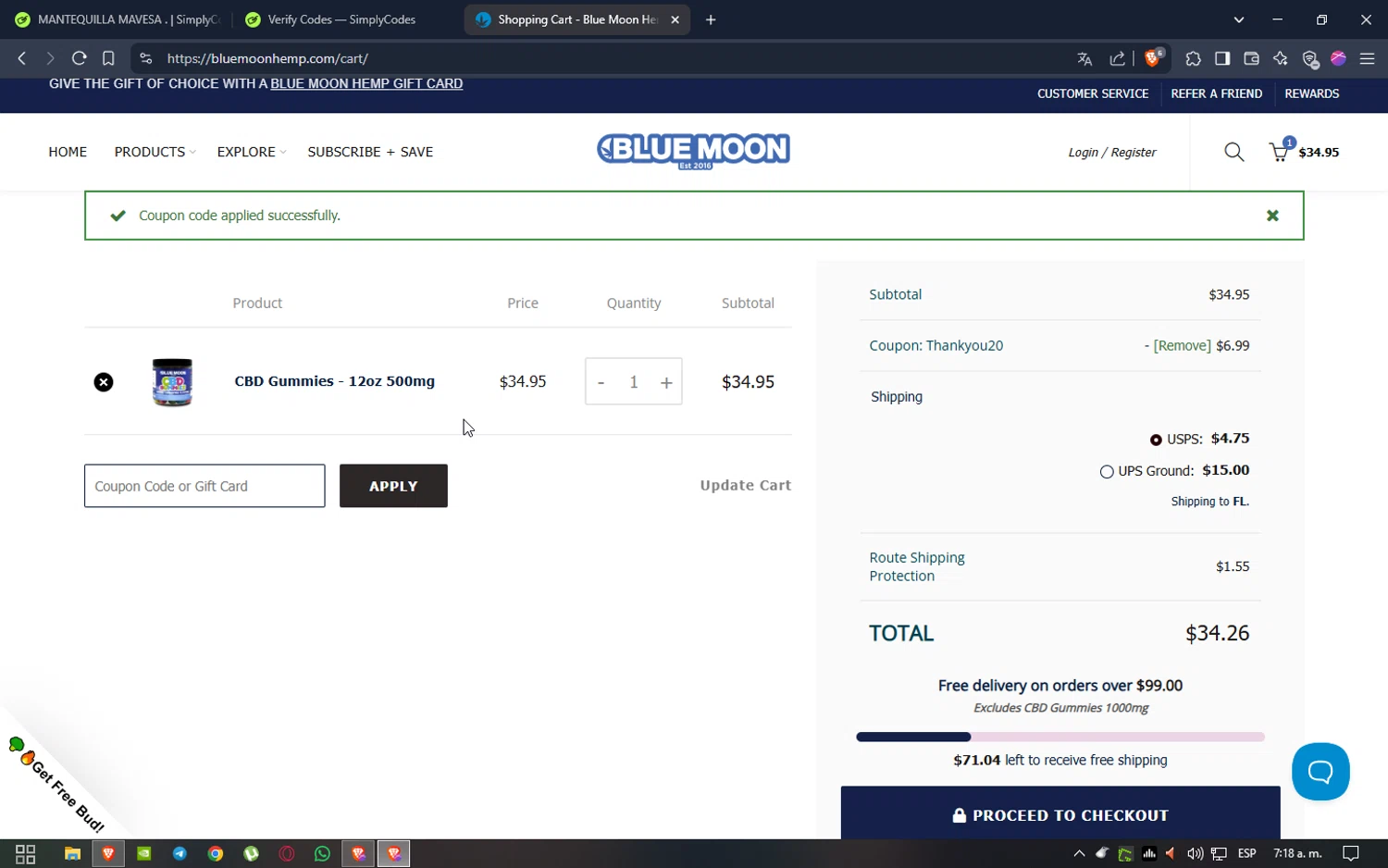
Task: Click the address bar URL
Action: tap(267, 58)
